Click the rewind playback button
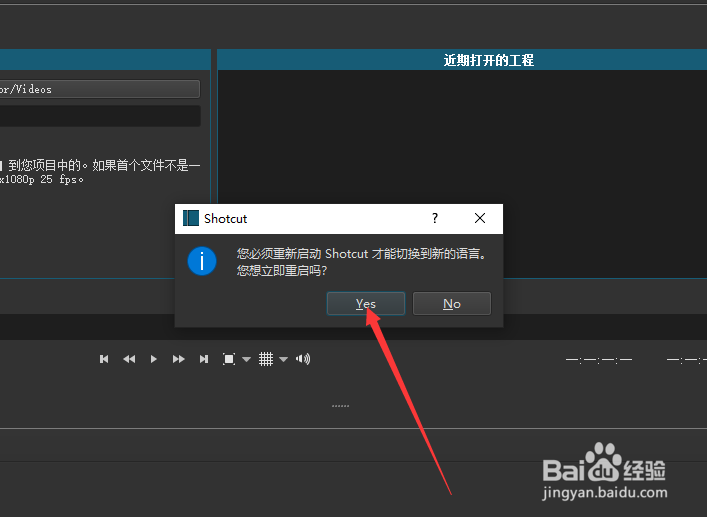This screenshot has height=517, width=707. [129, 359]
